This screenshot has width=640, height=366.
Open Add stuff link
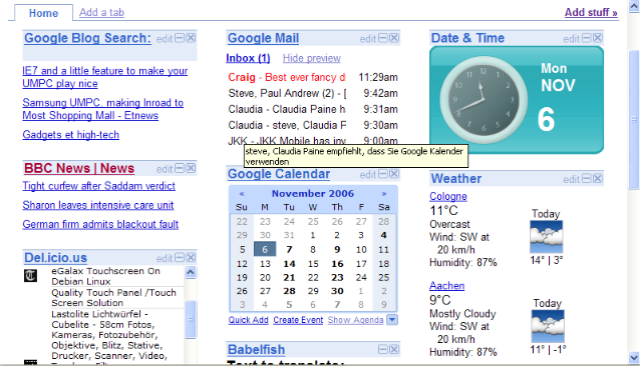coord(591,13)
